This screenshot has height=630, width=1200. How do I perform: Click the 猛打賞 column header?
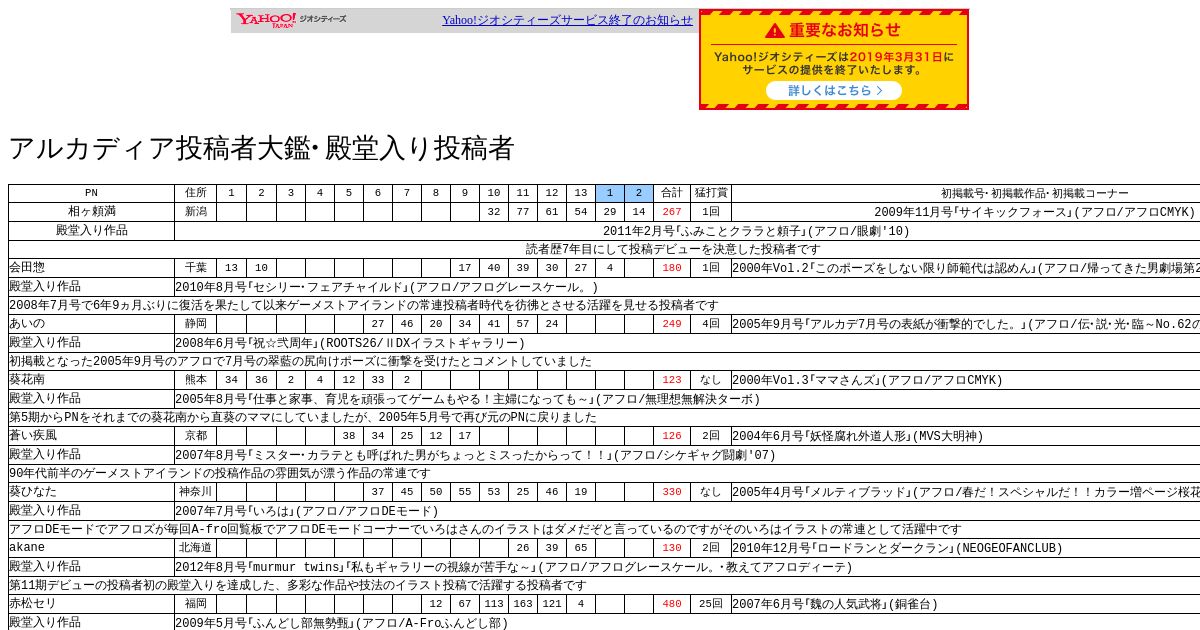(710, 193)
